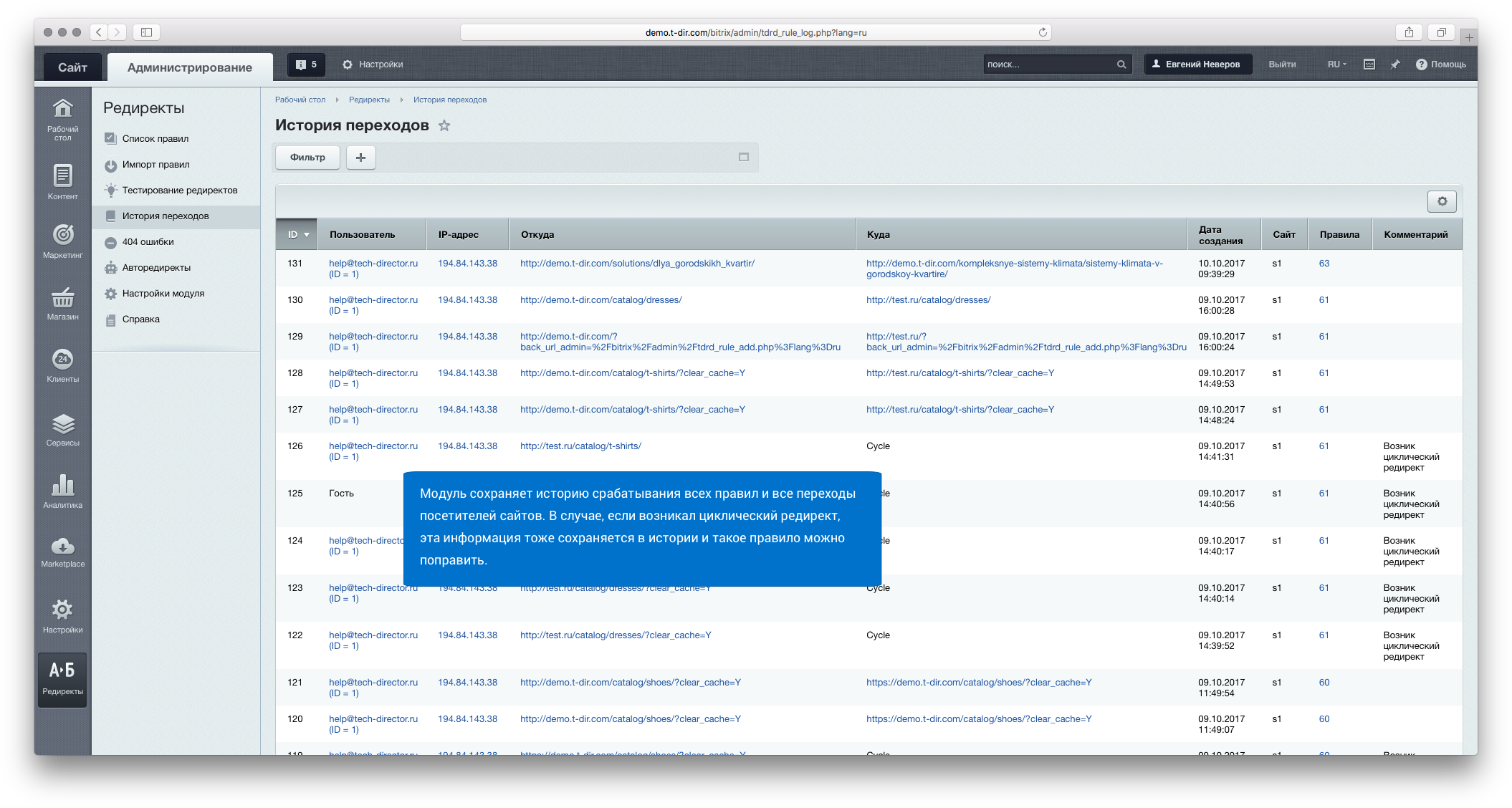Viewport: 1512px width, 808px height.
Task: Switch to the Сайт tab
Action: [x=72, y=66]
